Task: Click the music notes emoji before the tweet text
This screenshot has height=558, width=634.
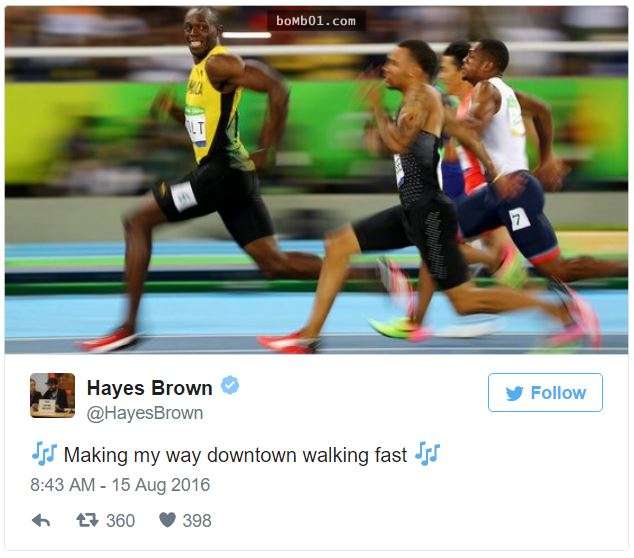Action: click(44, 454)
